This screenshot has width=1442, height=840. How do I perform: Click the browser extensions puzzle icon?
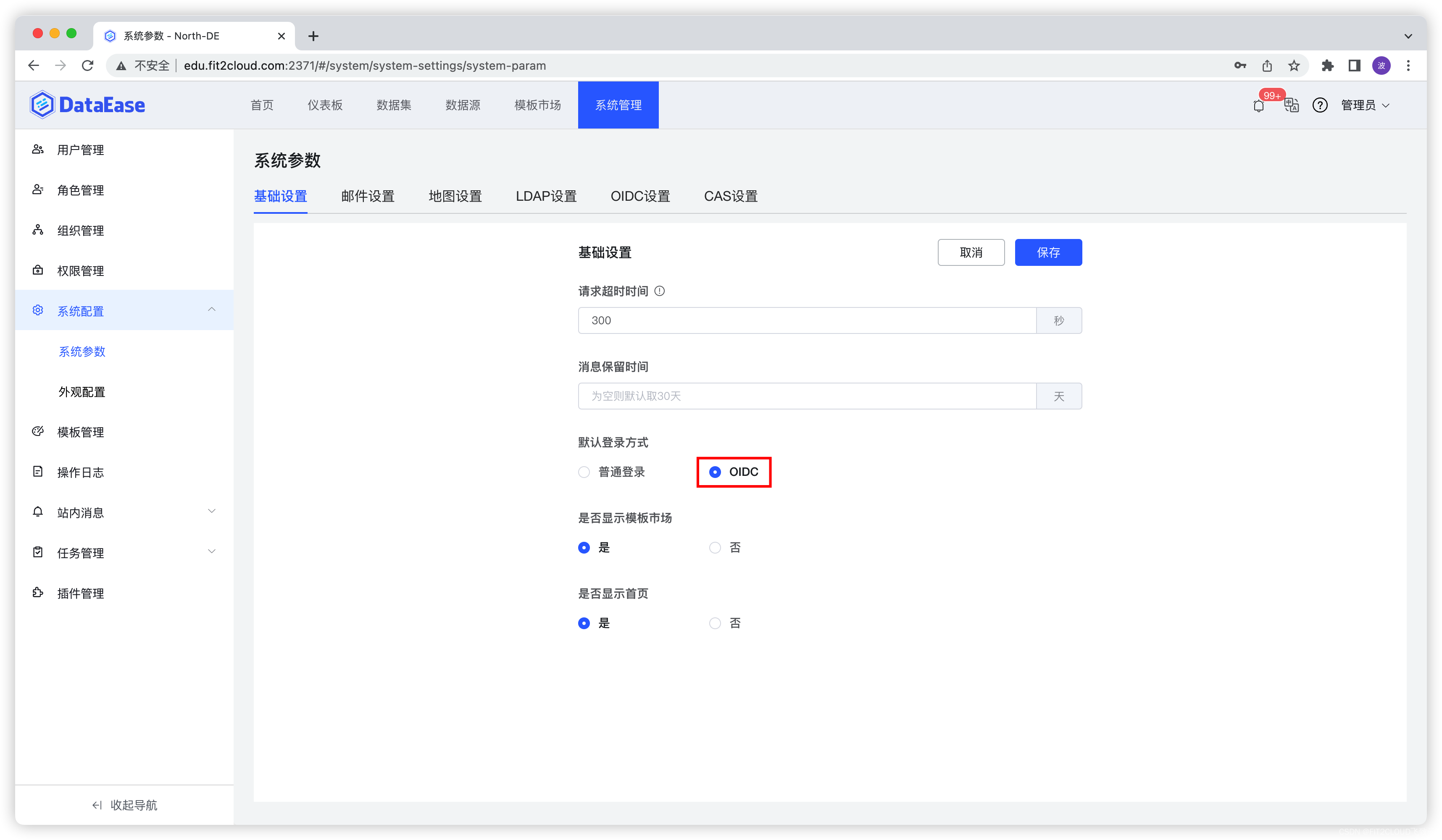pyautogui.click(x=1328, y=66)
